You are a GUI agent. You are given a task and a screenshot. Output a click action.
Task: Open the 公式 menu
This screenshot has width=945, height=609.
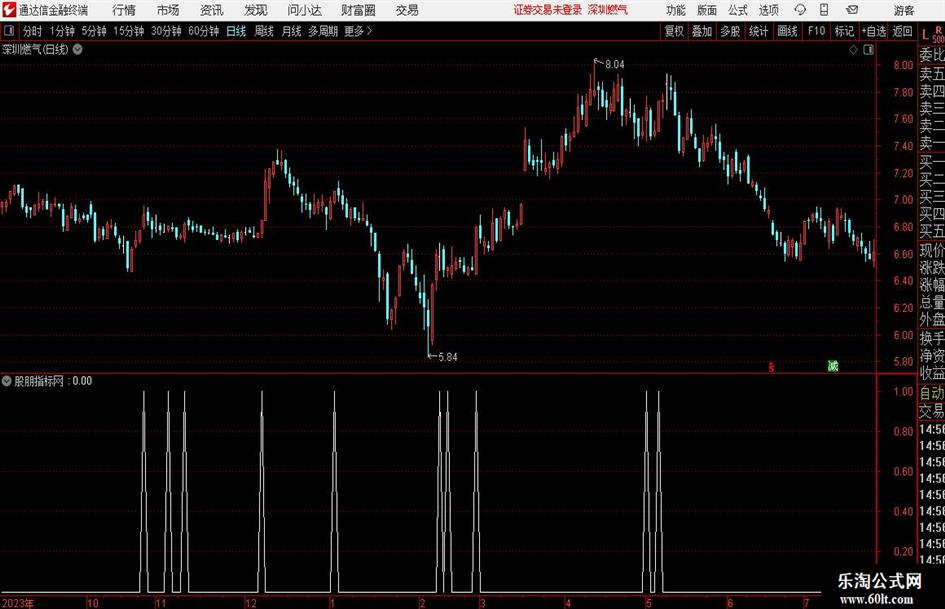pyautogui.click(x=738, y=10)
